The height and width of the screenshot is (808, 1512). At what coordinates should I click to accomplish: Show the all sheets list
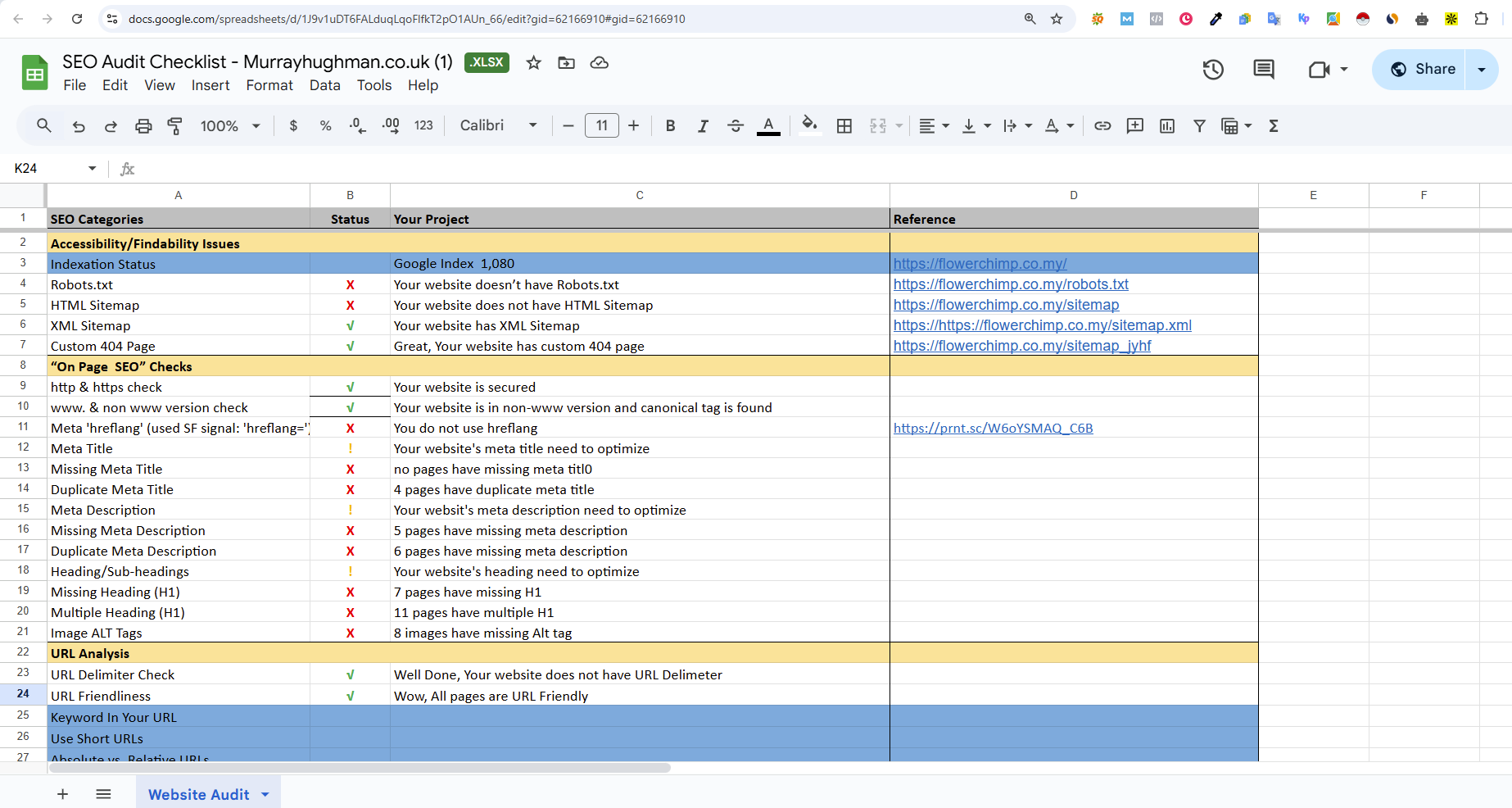point(103,794)
